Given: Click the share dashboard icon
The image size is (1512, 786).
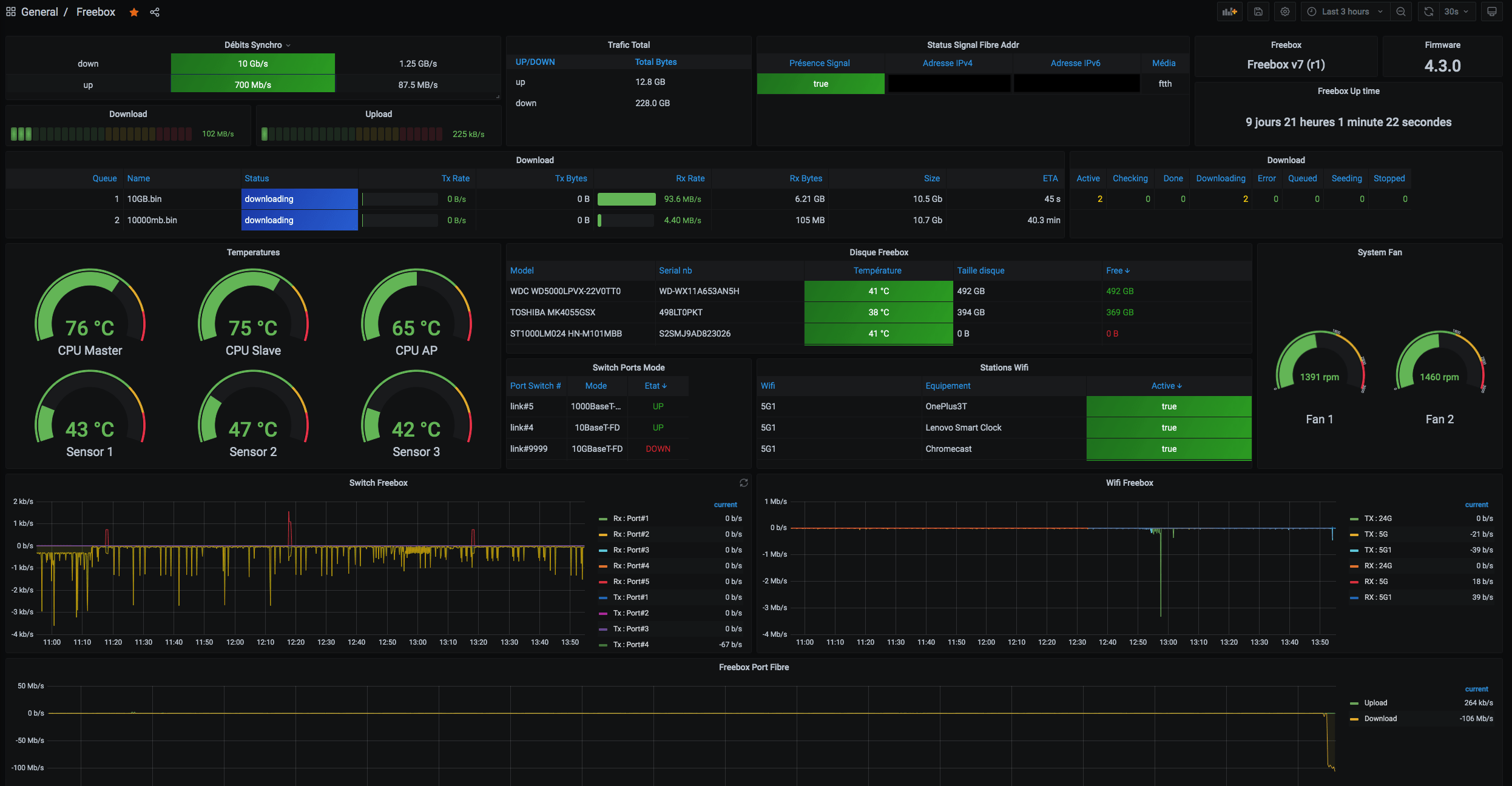Looking at the screenshot, I should (155, 12).
